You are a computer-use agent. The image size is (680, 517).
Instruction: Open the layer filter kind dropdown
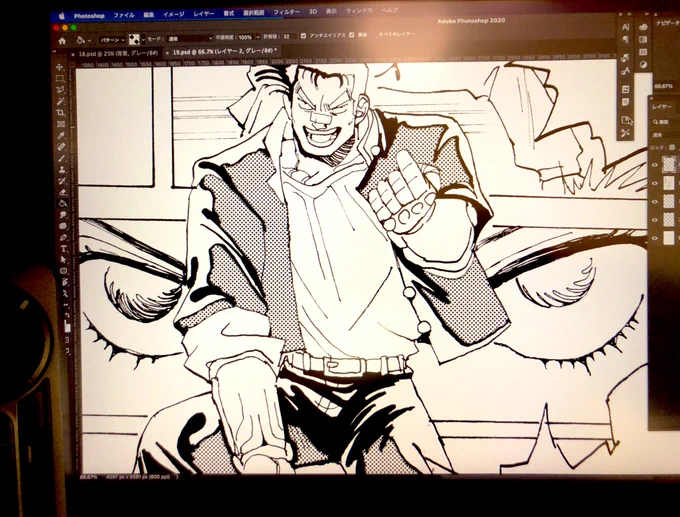coord(667,122)
